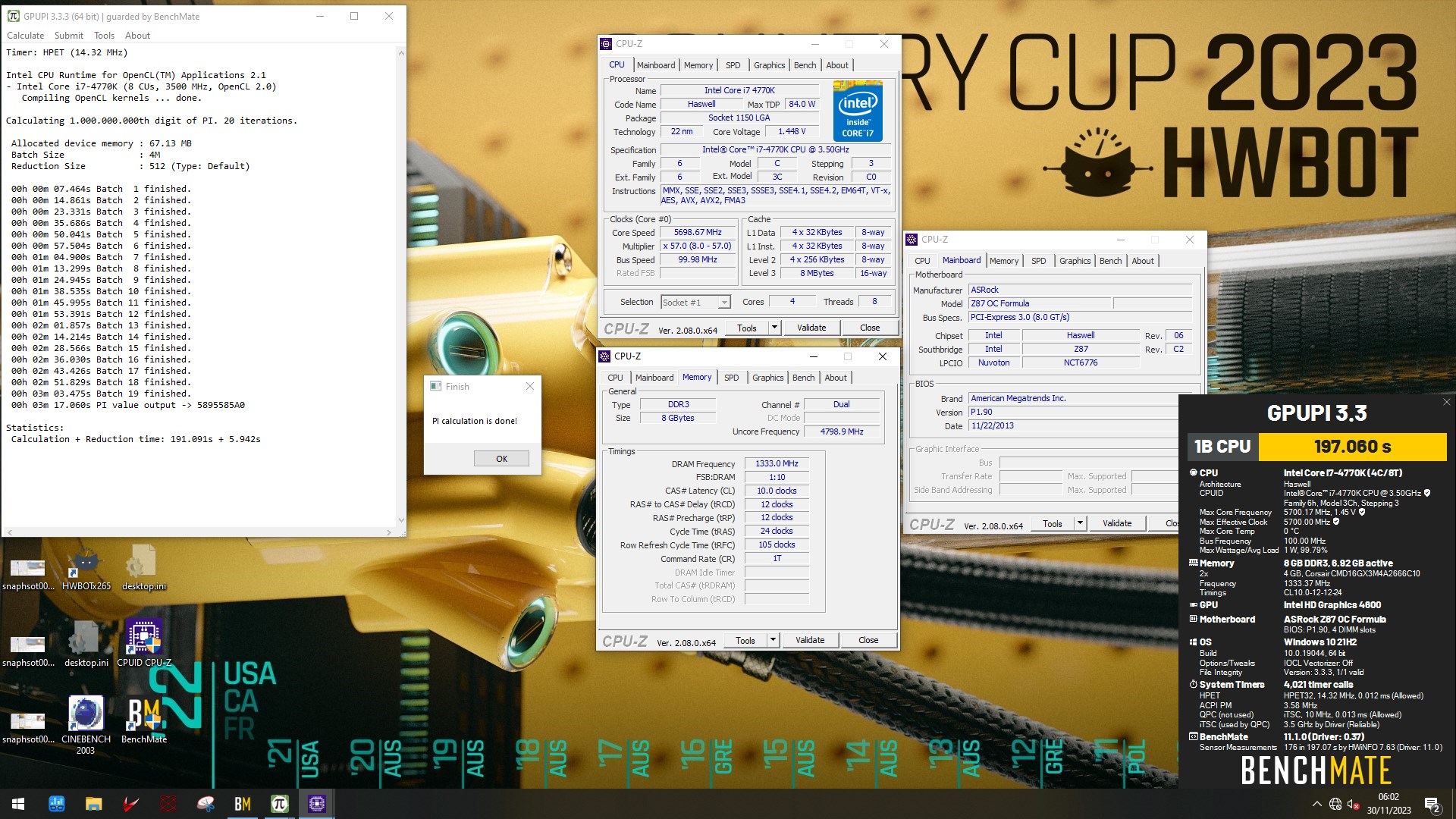Screen dimensions: 1456x819
Task: Open the red check mark app in the taskbar
Action: tap(131, 804)
